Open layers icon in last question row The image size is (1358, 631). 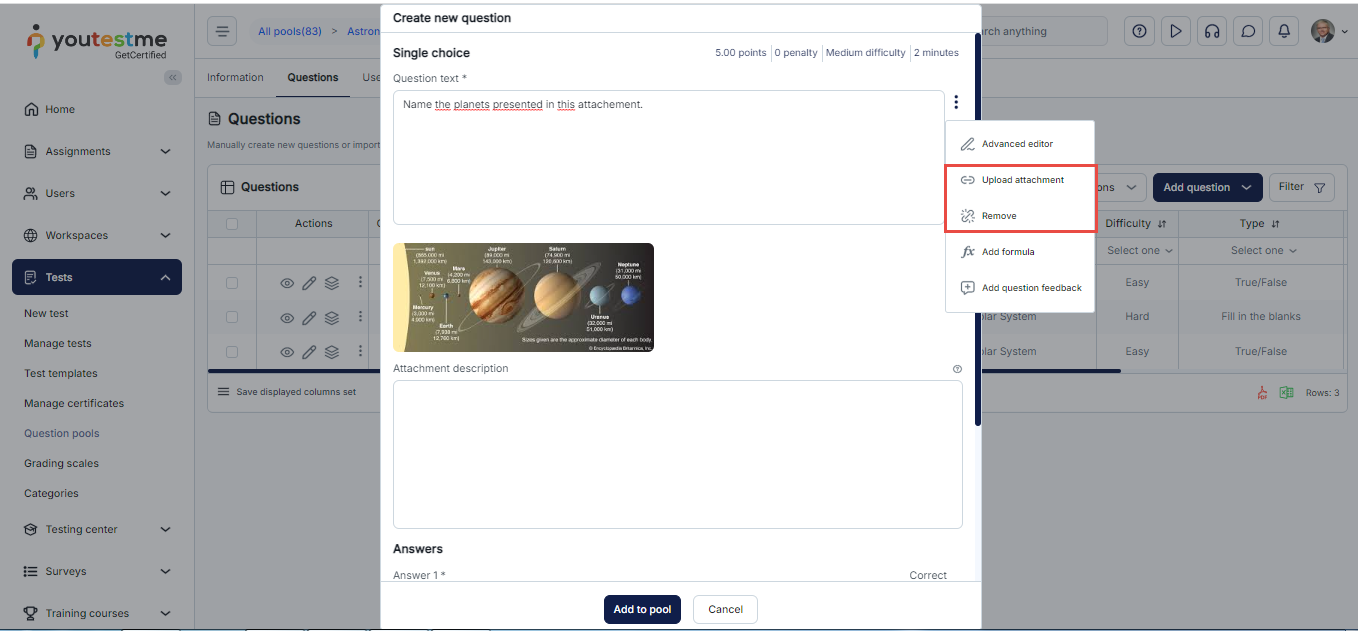coord(332,351)
